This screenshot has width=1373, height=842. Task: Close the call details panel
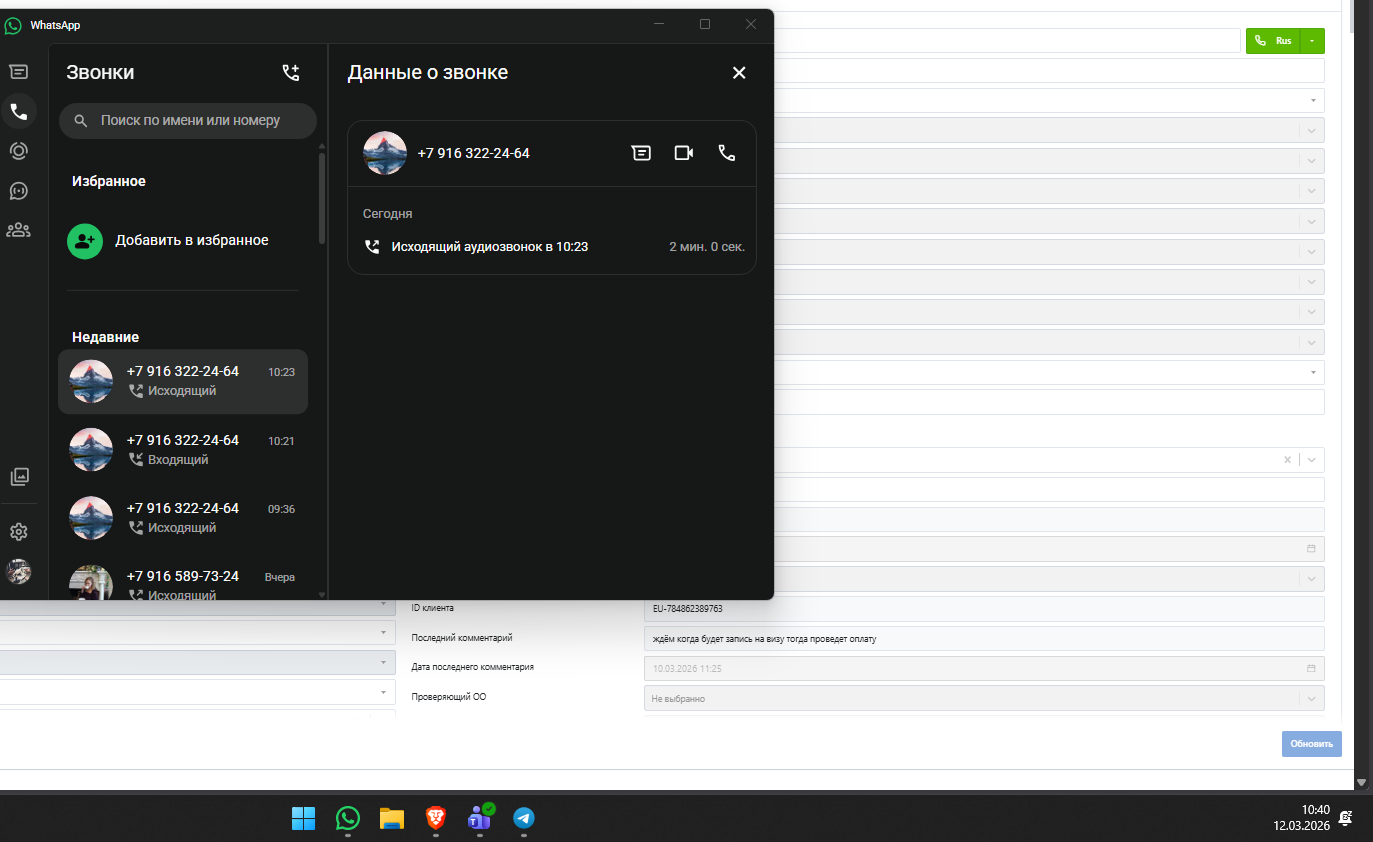[739, 72]
